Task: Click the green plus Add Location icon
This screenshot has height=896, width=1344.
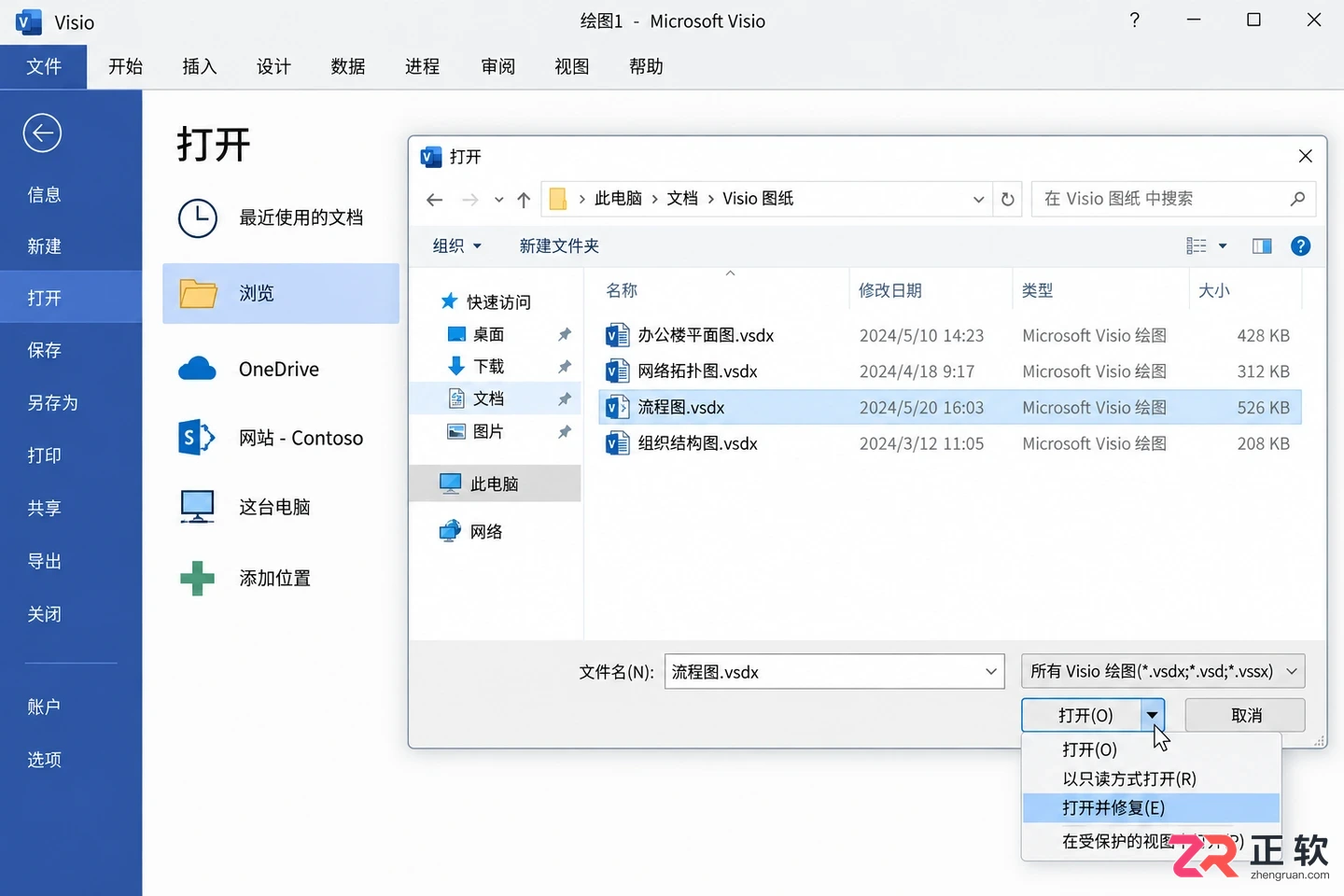Action: (197, 578)
